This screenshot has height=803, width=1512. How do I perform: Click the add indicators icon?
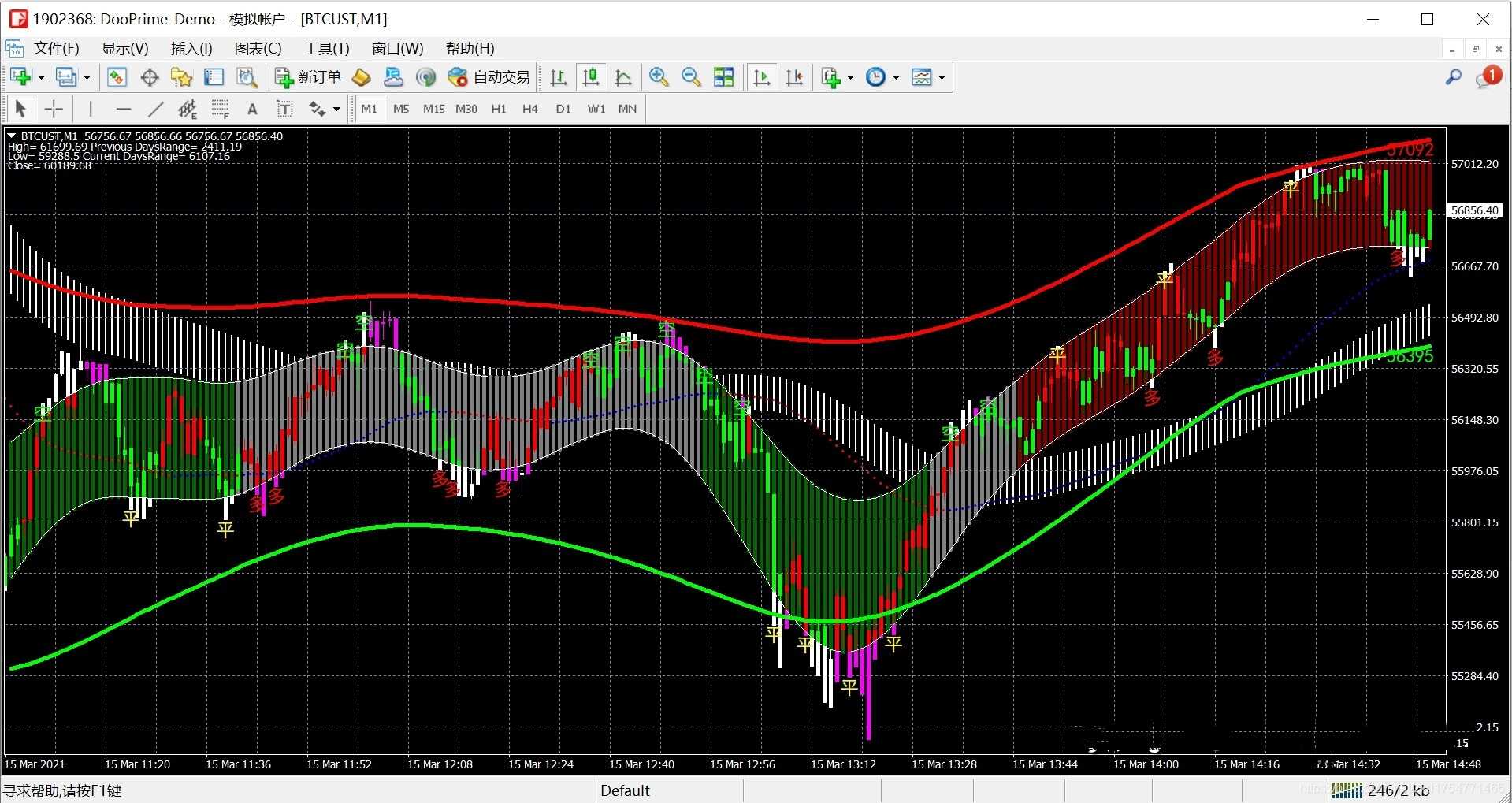point(830,77)
